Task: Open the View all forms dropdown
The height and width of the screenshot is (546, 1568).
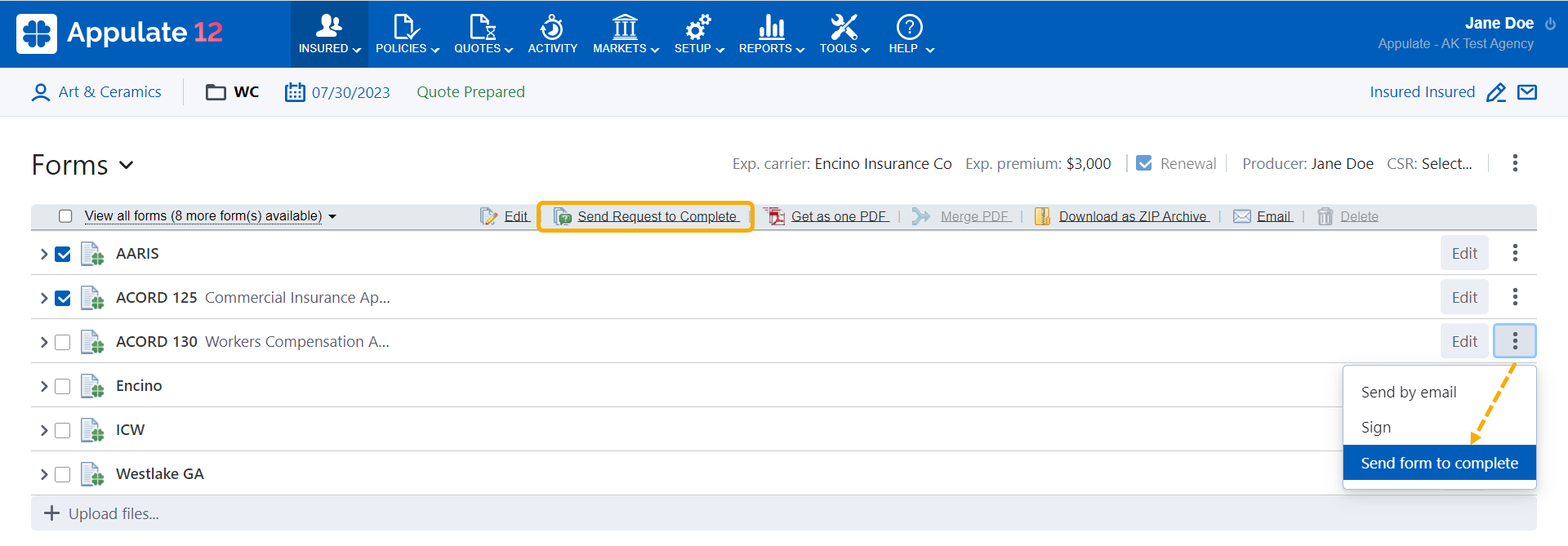Action: (x=211, y=216)
